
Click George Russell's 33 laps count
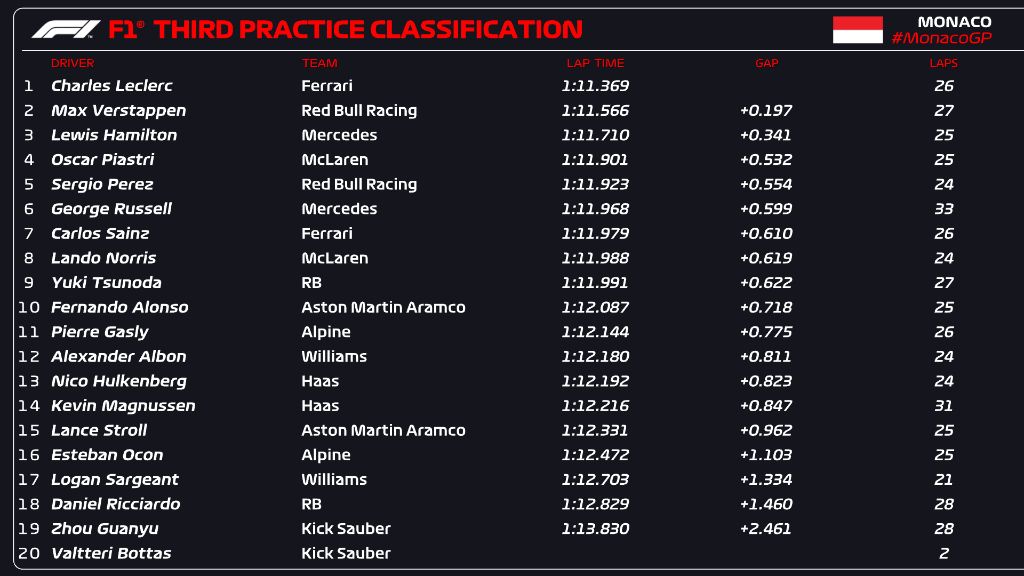(944, 209)
